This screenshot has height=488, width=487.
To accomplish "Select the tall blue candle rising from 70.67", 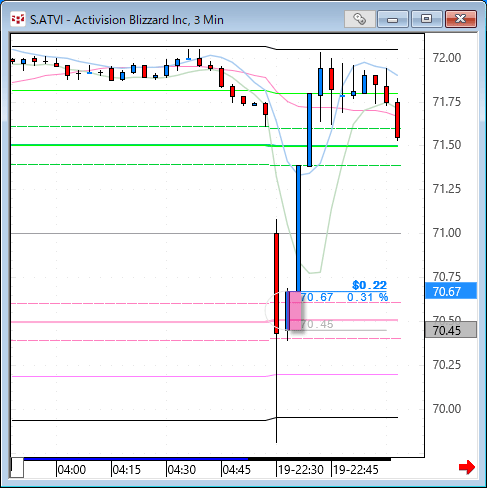I will [x=298, y=228].
